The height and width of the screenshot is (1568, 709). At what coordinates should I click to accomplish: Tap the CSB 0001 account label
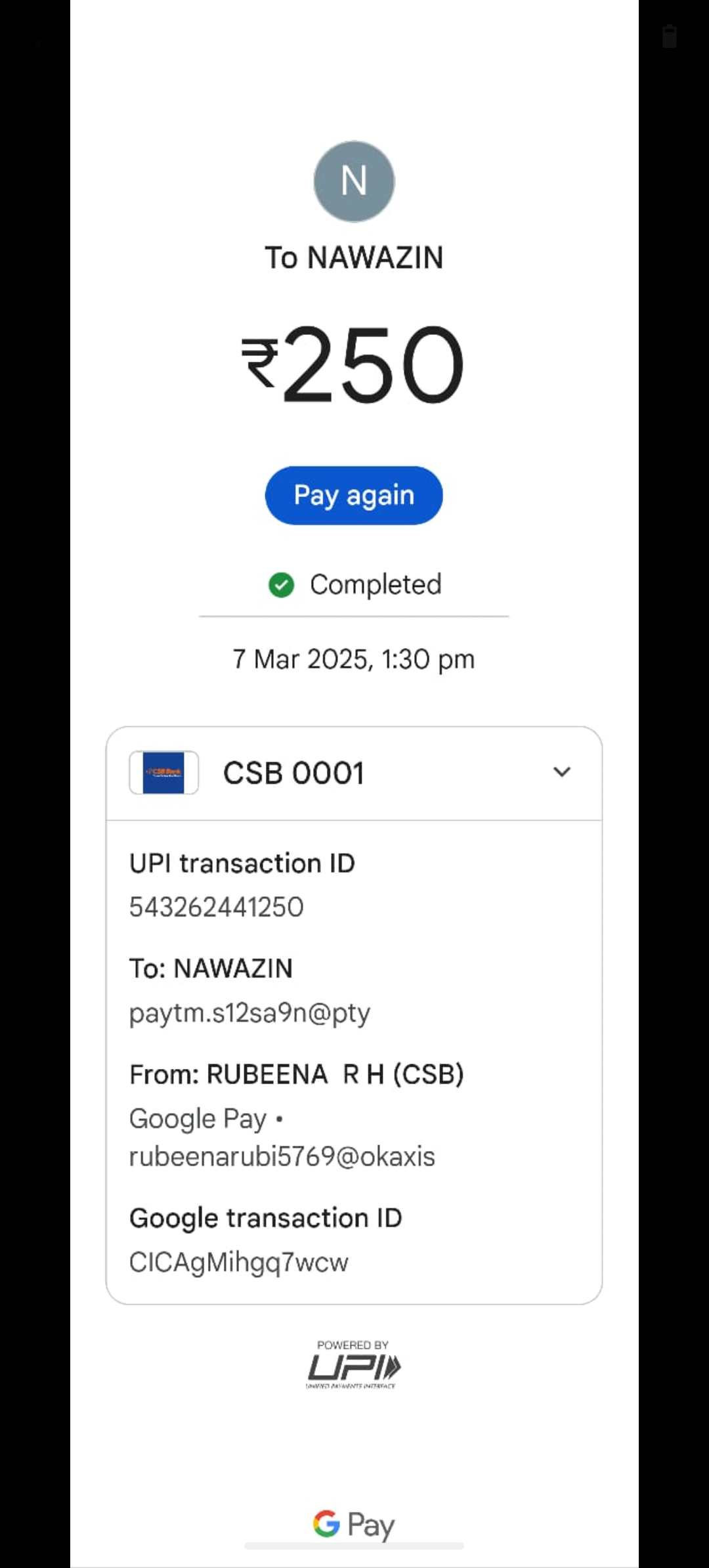click(x=293, y=773)
